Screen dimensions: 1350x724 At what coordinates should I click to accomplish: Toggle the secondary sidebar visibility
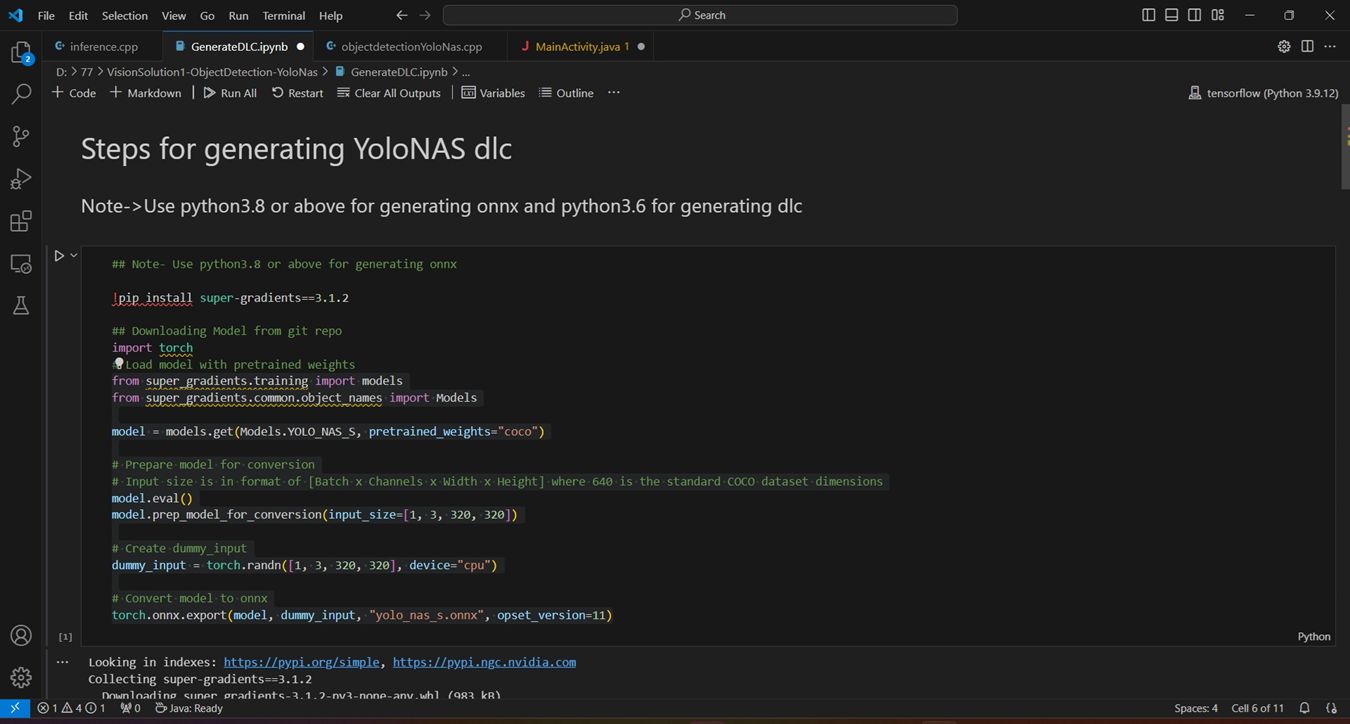point(1193,15)
